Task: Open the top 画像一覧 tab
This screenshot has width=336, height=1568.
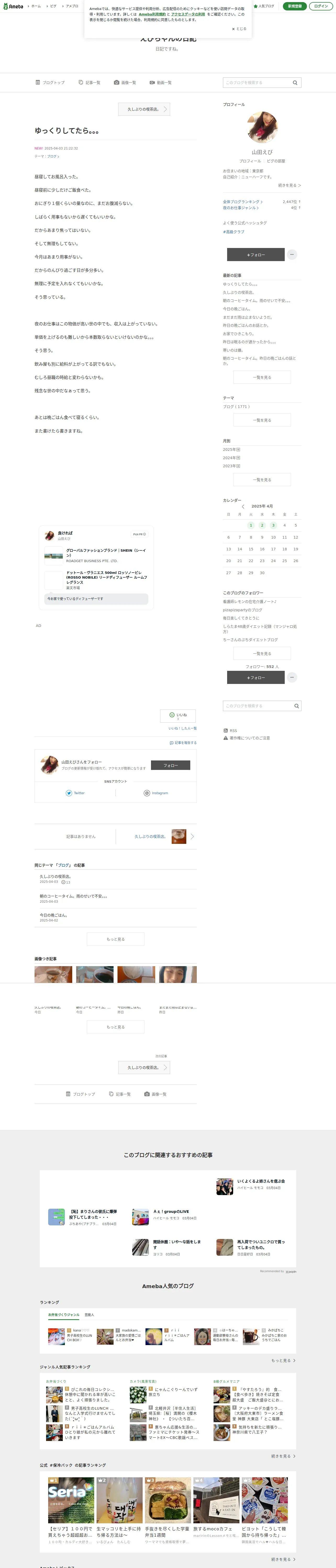Action: pos(125,82)
